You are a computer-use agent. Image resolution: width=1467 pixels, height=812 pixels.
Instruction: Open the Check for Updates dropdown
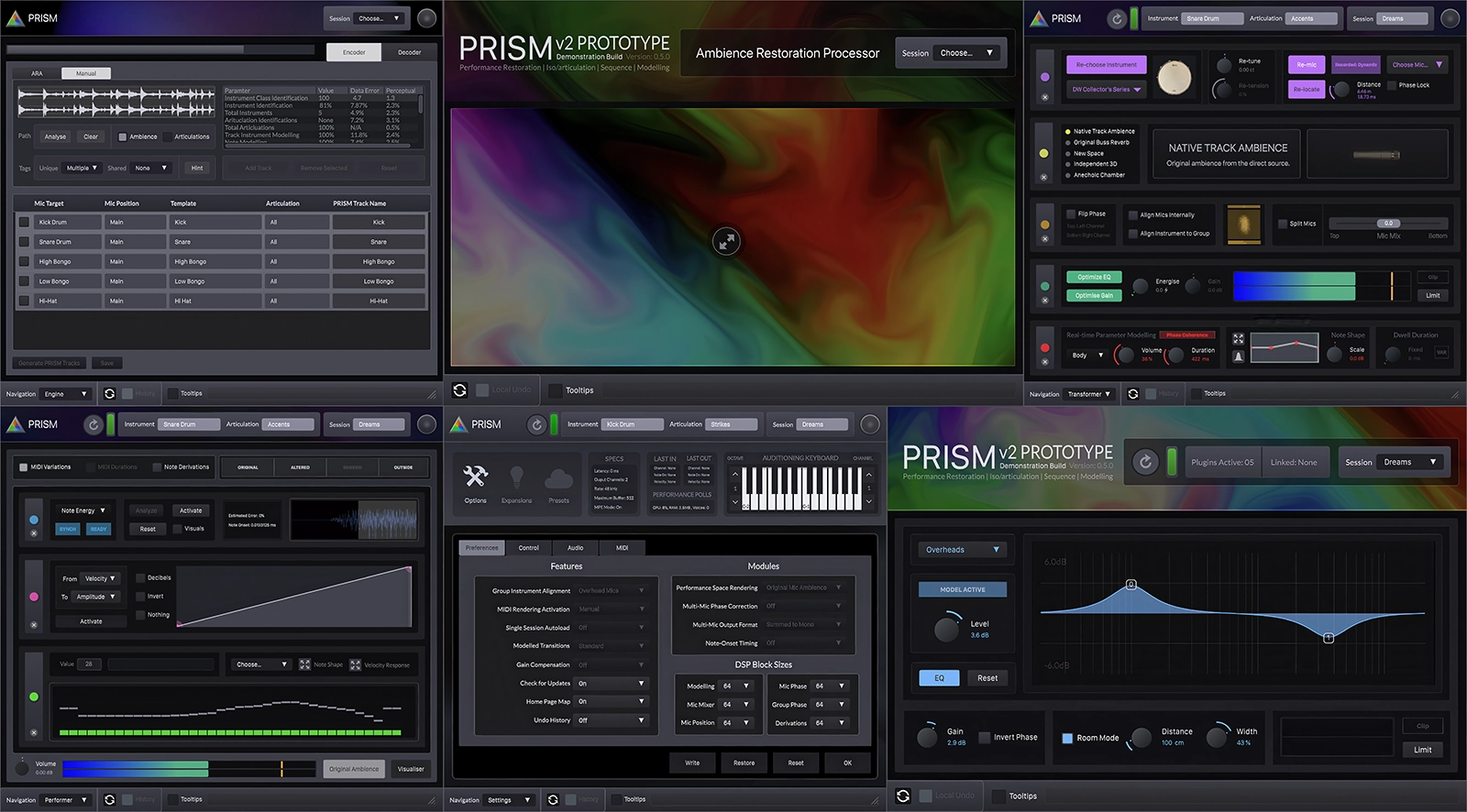coord(611,684)
